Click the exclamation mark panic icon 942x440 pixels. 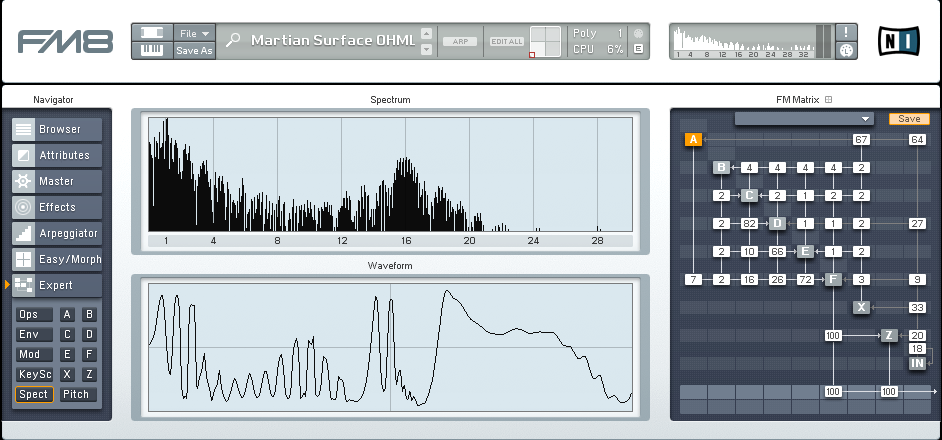tap(846, 32)
